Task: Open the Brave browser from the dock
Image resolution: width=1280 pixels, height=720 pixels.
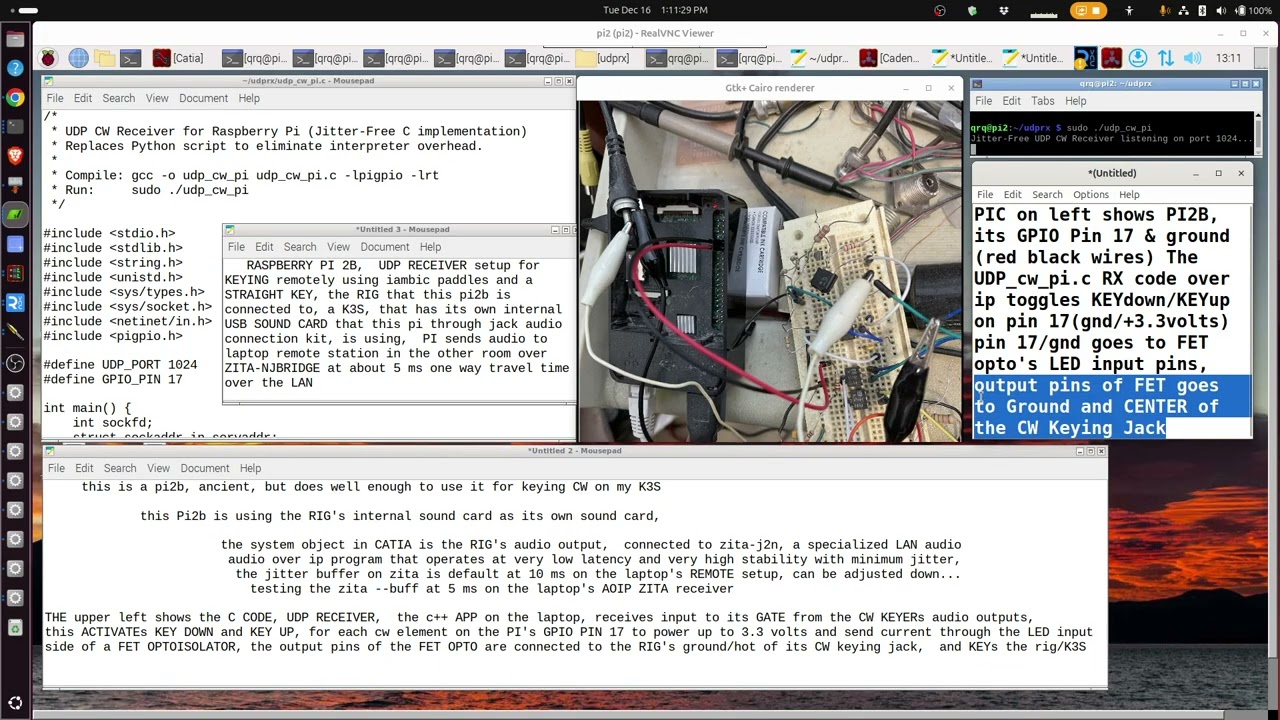Action: tap(15, 156)
